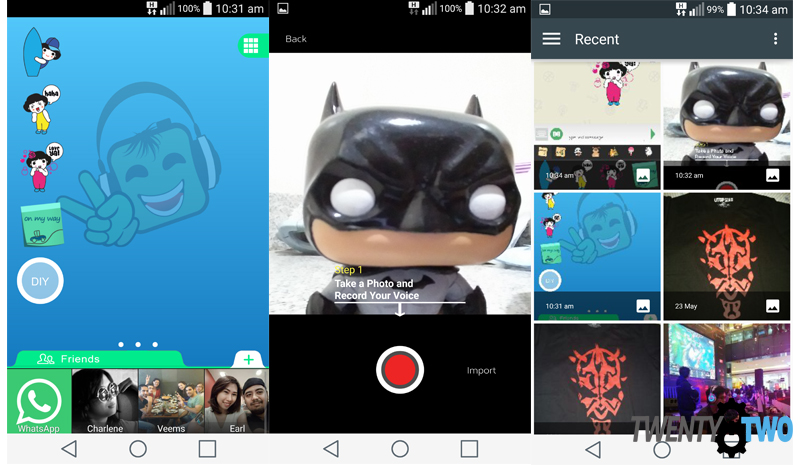This screenshot has width=800, height=465.
Task: Open the hamburger menu in Recent
Action: click(551, 39)
